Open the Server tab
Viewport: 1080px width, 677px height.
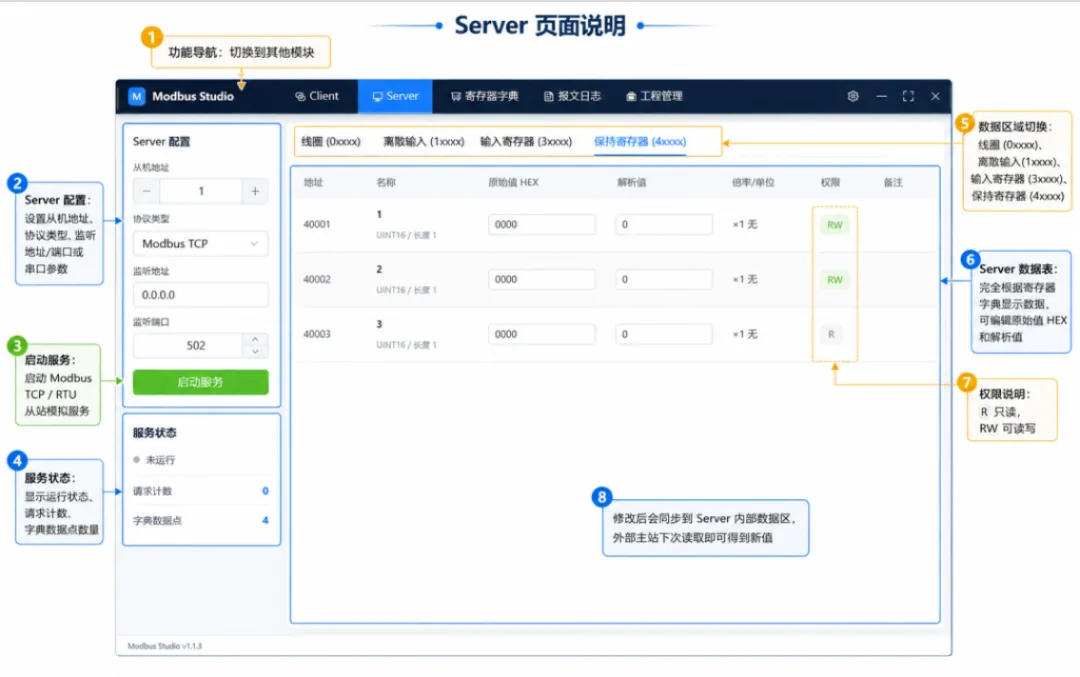[x=395, y=96]
